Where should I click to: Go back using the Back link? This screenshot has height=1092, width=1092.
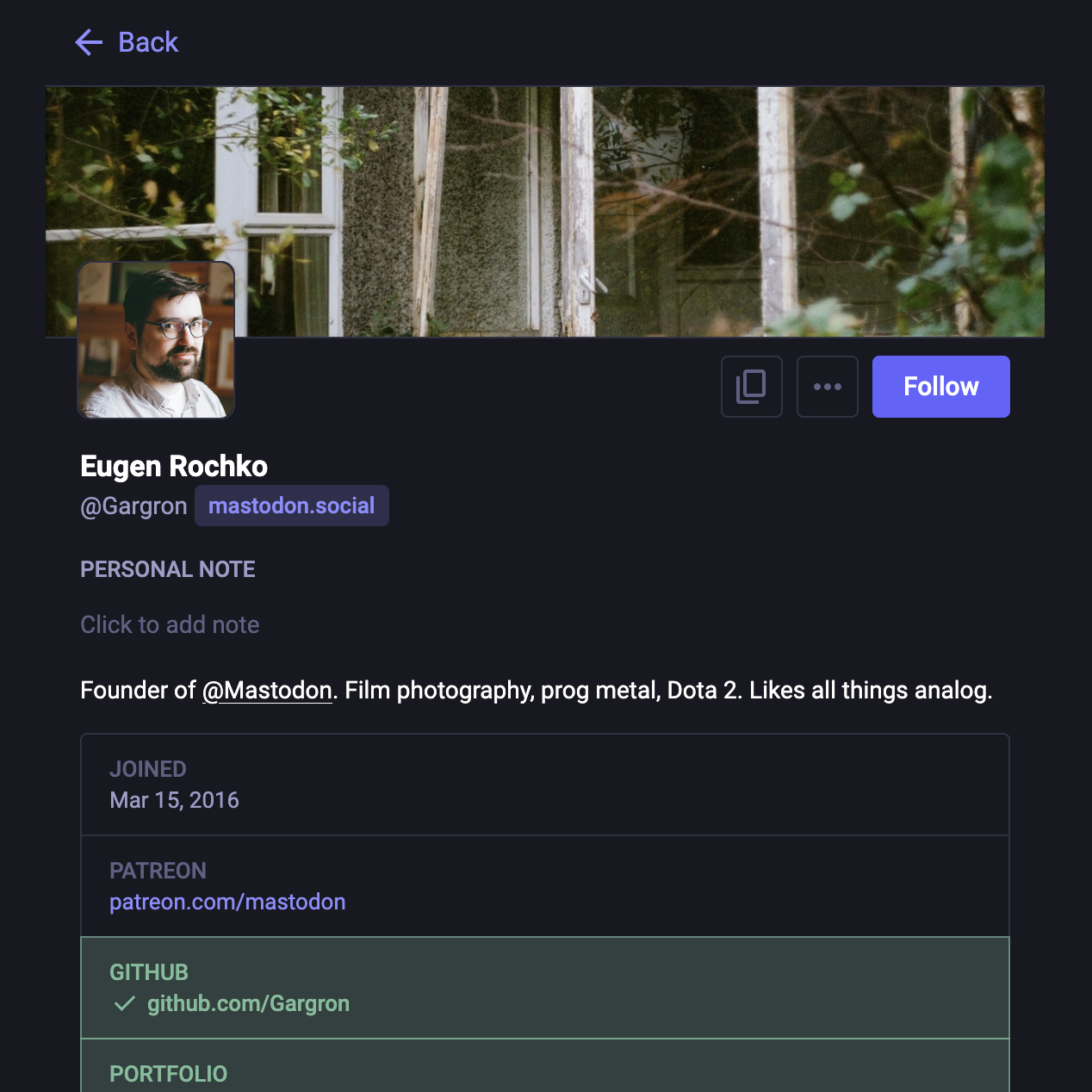pyautogui.click(x=127, y=42)
